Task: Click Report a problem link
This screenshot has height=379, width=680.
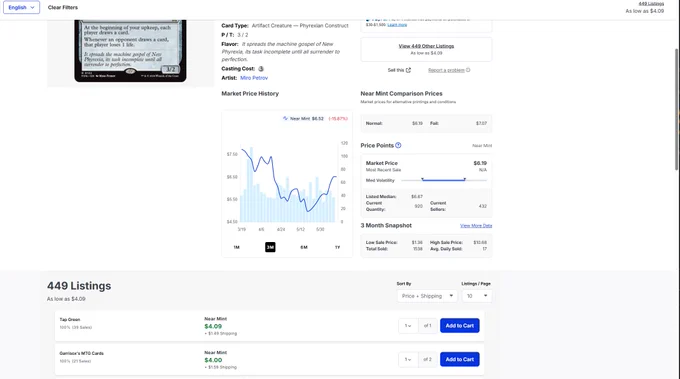Action: 446,70
